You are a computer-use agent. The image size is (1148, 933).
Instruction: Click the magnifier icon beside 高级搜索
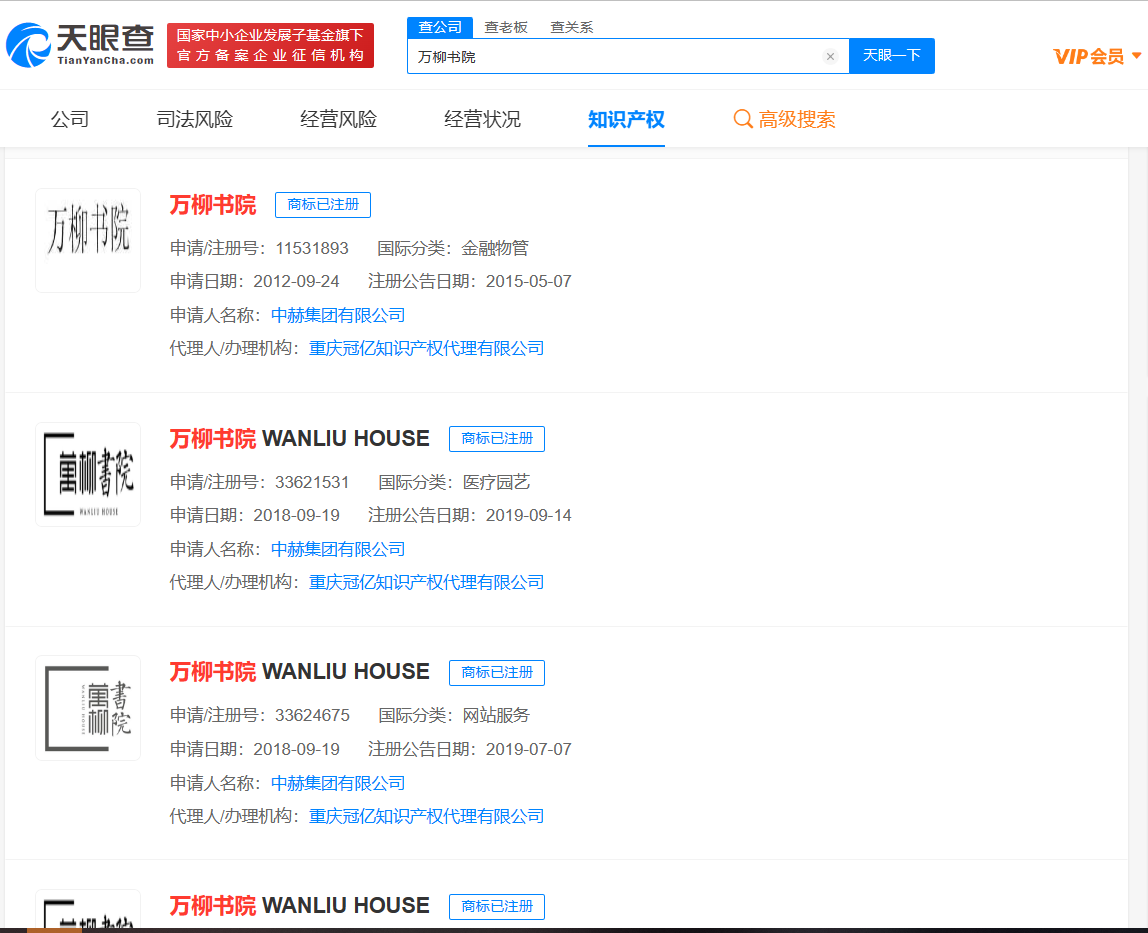point(743,119)
